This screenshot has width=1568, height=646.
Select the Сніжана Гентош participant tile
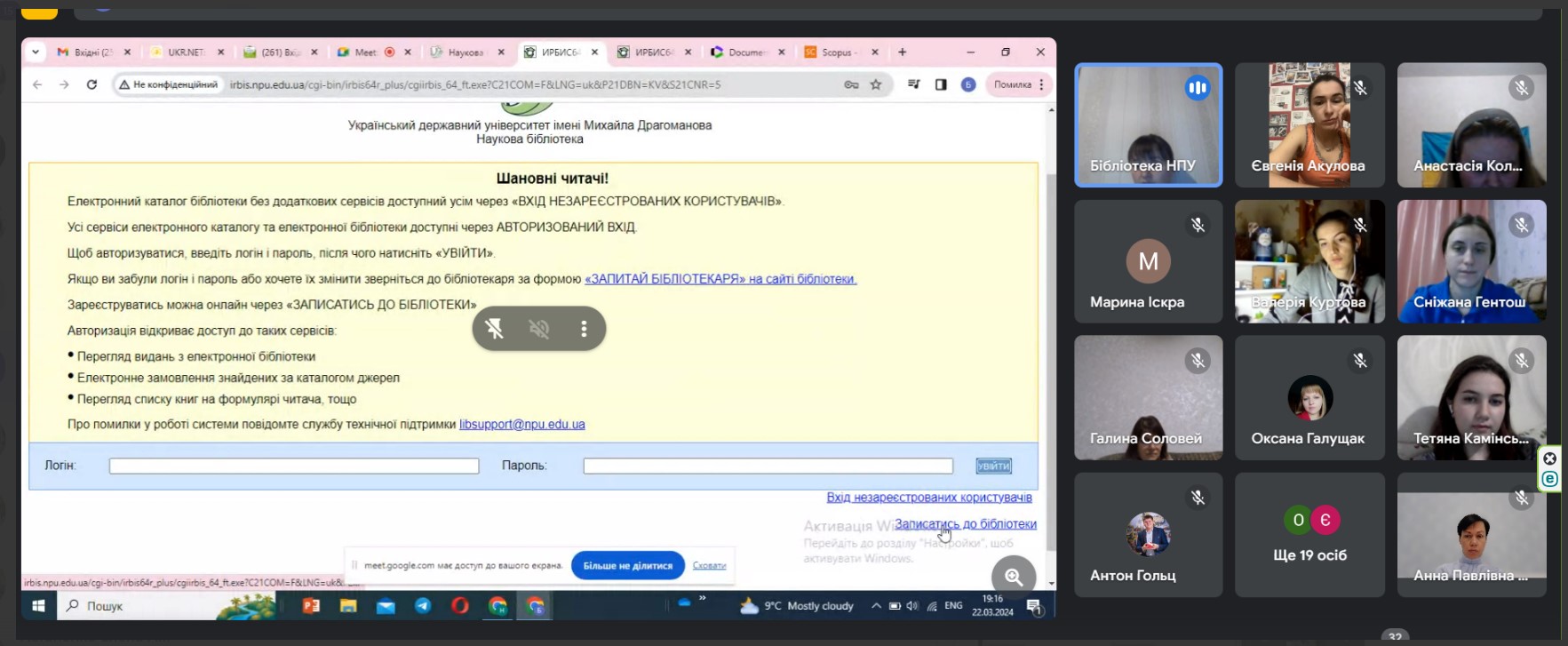[x=1471, y=261]
